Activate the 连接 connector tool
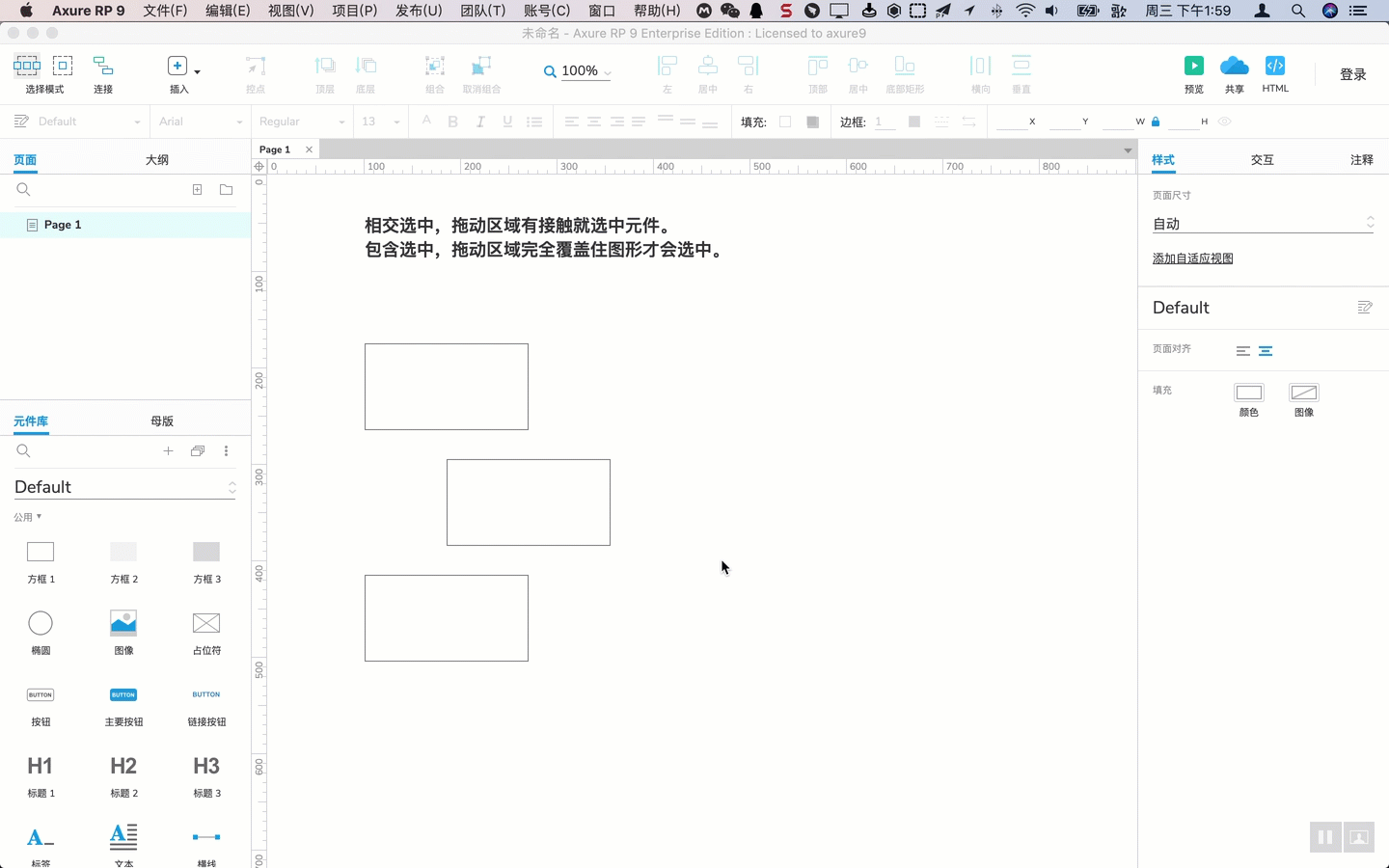The height and width of the screenshot is (868, 1389). (103, 66)
